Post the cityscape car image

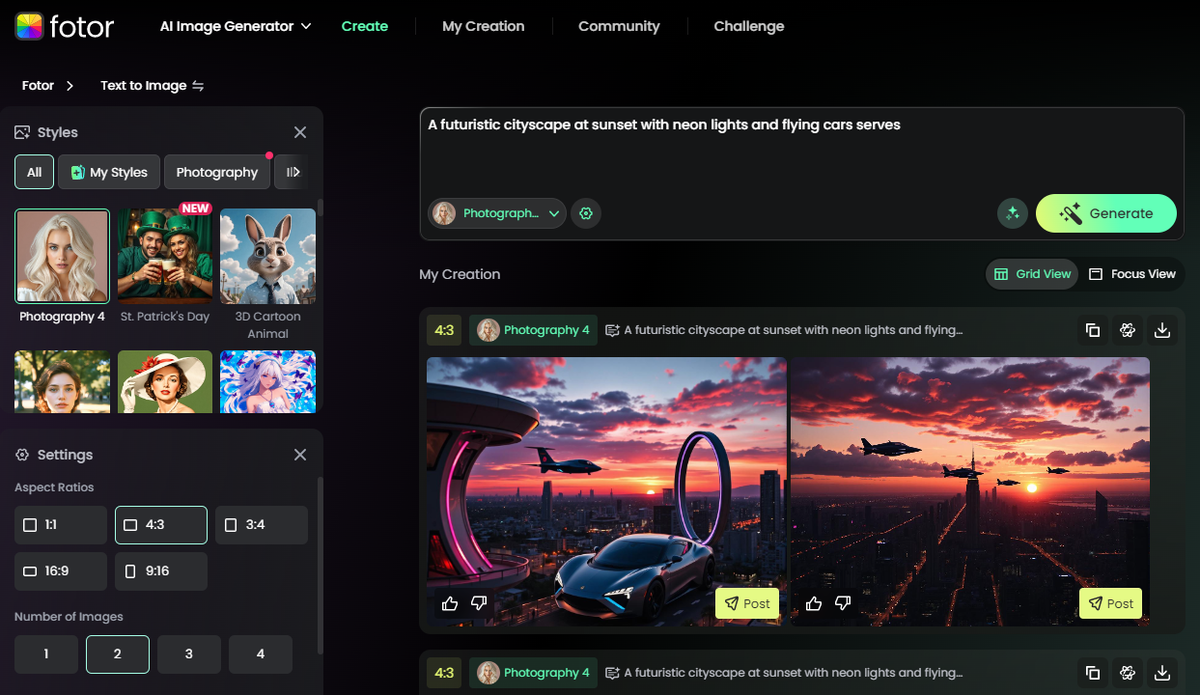[747, 603]
